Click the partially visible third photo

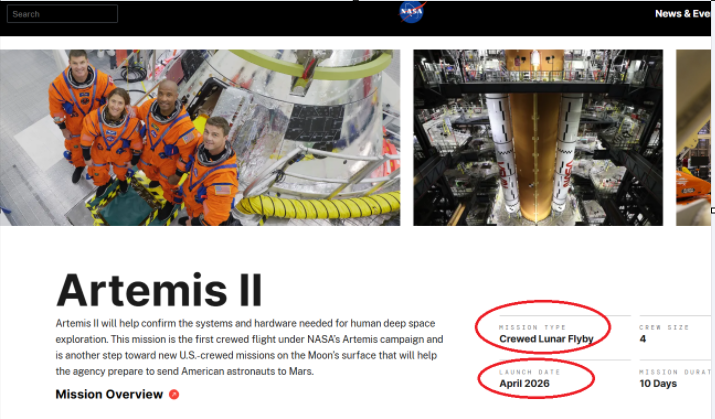click(x=694, y=137)
